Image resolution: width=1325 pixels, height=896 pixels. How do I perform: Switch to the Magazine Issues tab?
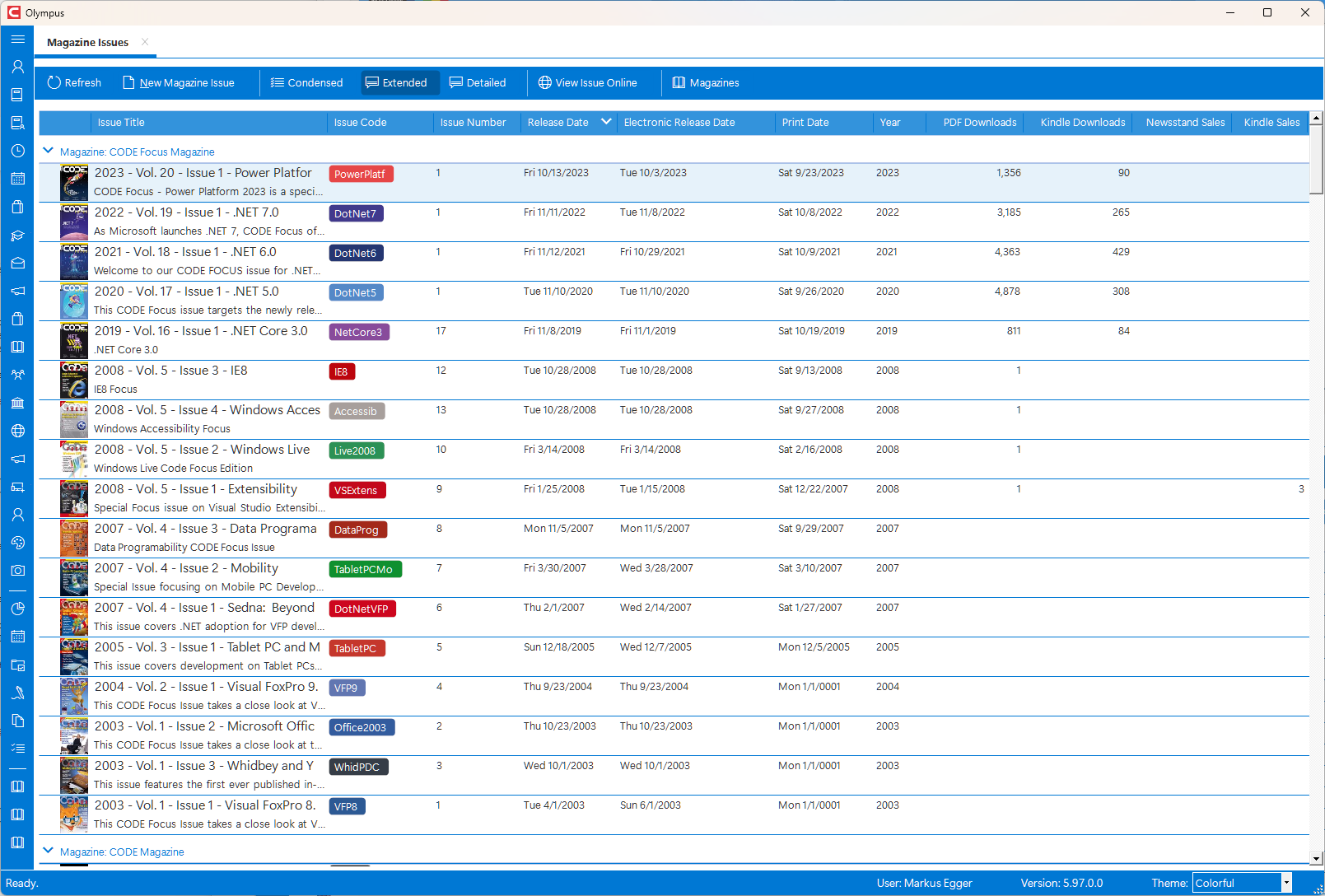(x=87, y=42)
